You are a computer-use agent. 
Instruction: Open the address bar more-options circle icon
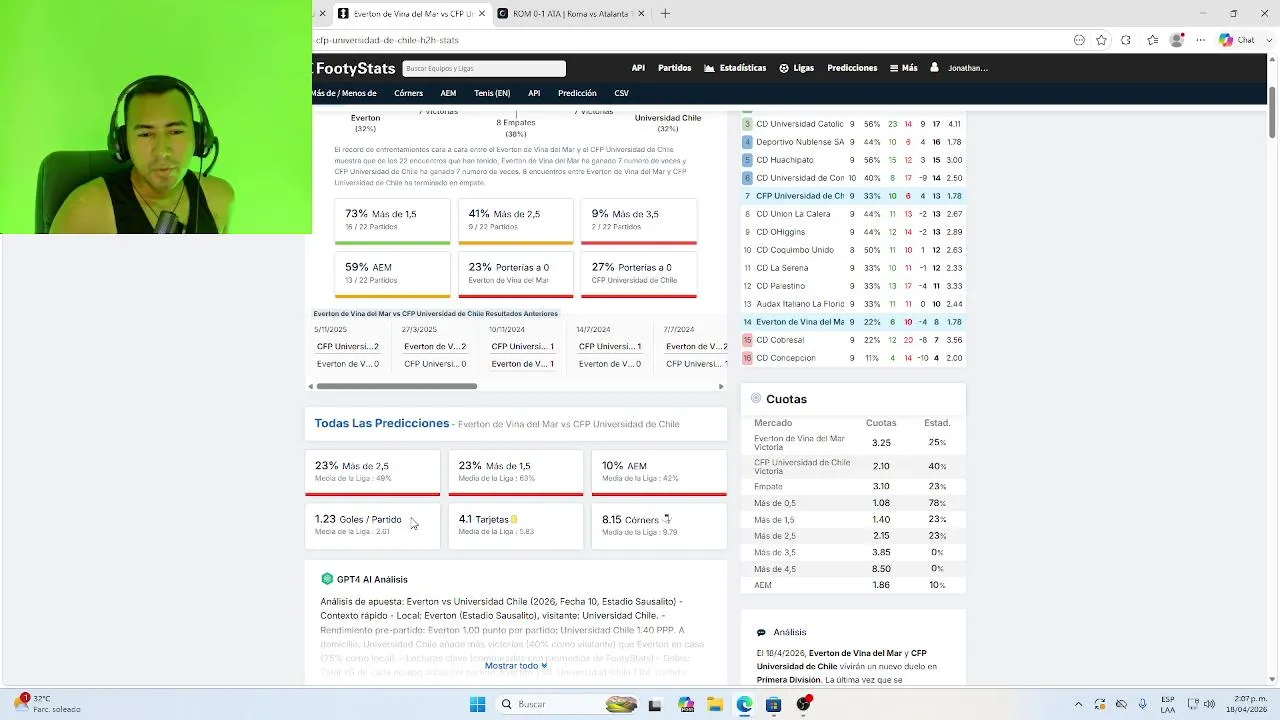[1079, 40]
